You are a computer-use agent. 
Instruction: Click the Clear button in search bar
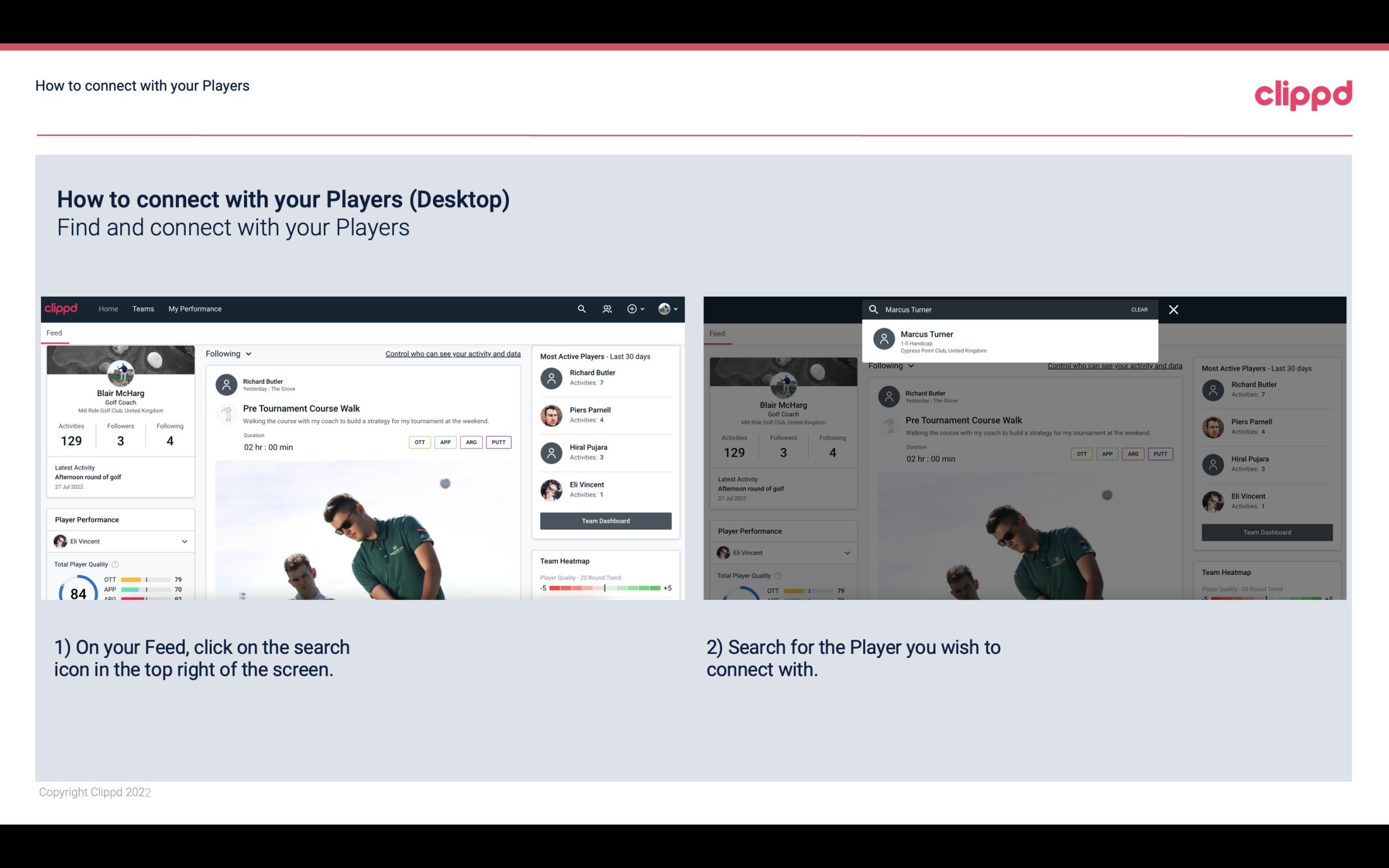pyautogui.click(x=1139, y=308)
